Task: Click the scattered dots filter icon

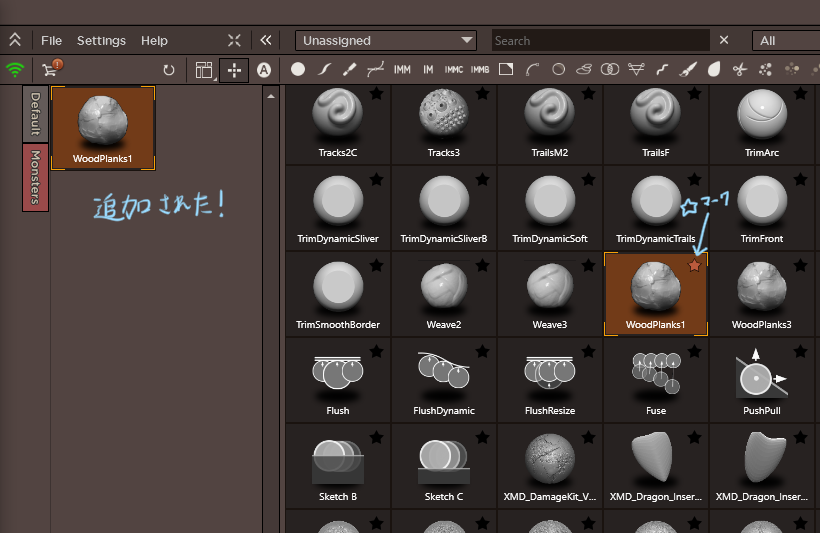Action: click(x=766, y=69)
